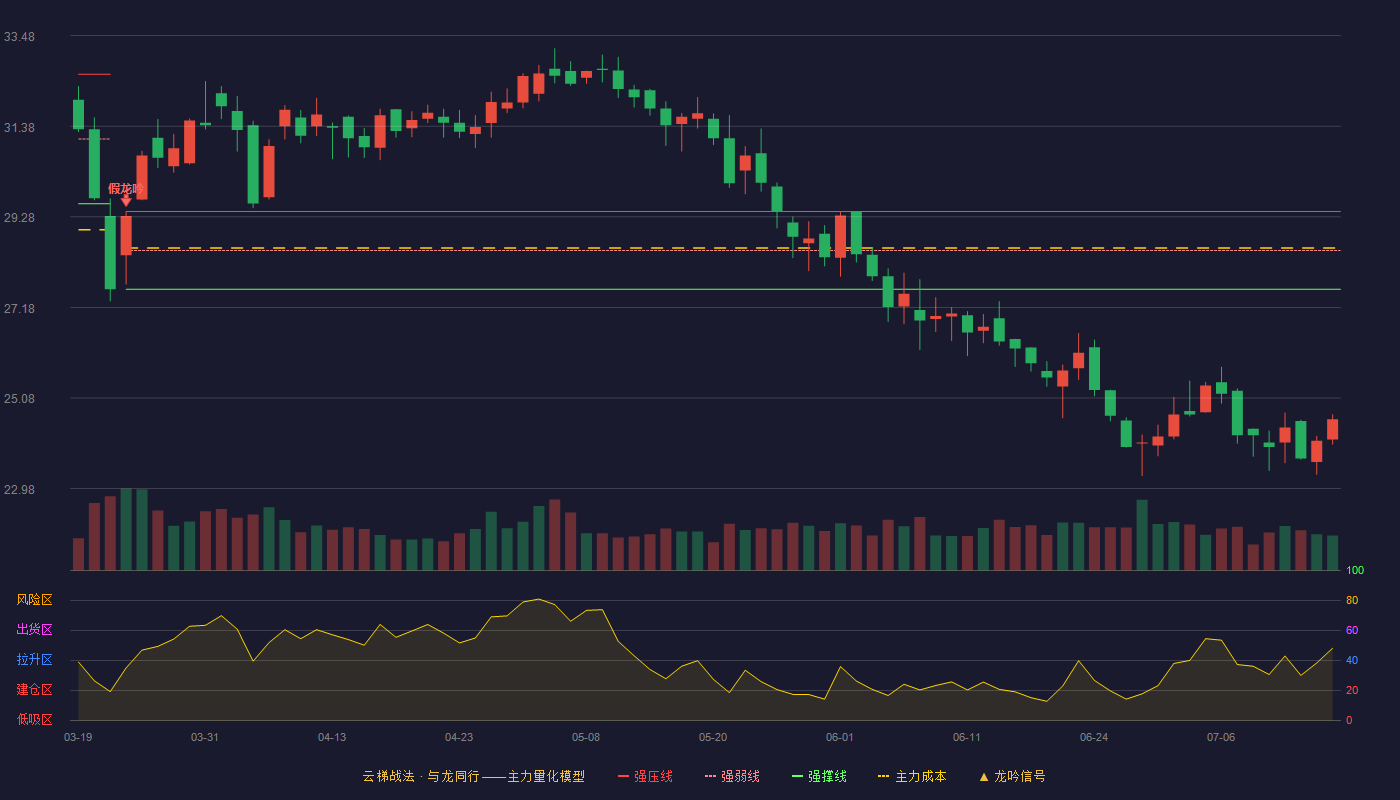The width and height of the screenshot is (1400, 800).
Task: Toggle 强压线 series visibility in legend
Action: pyautogui.click(x=653, y=777)
